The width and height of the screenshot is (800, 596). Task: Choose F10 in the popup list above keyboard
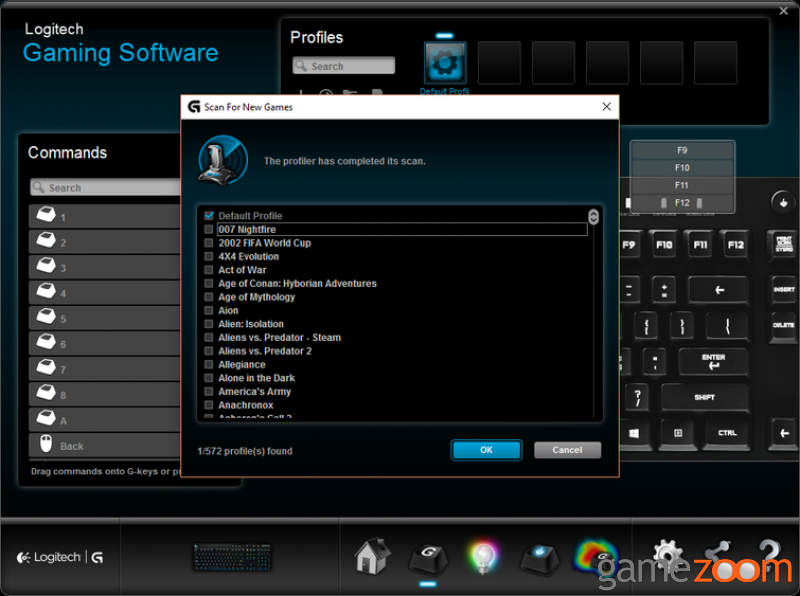682,168
